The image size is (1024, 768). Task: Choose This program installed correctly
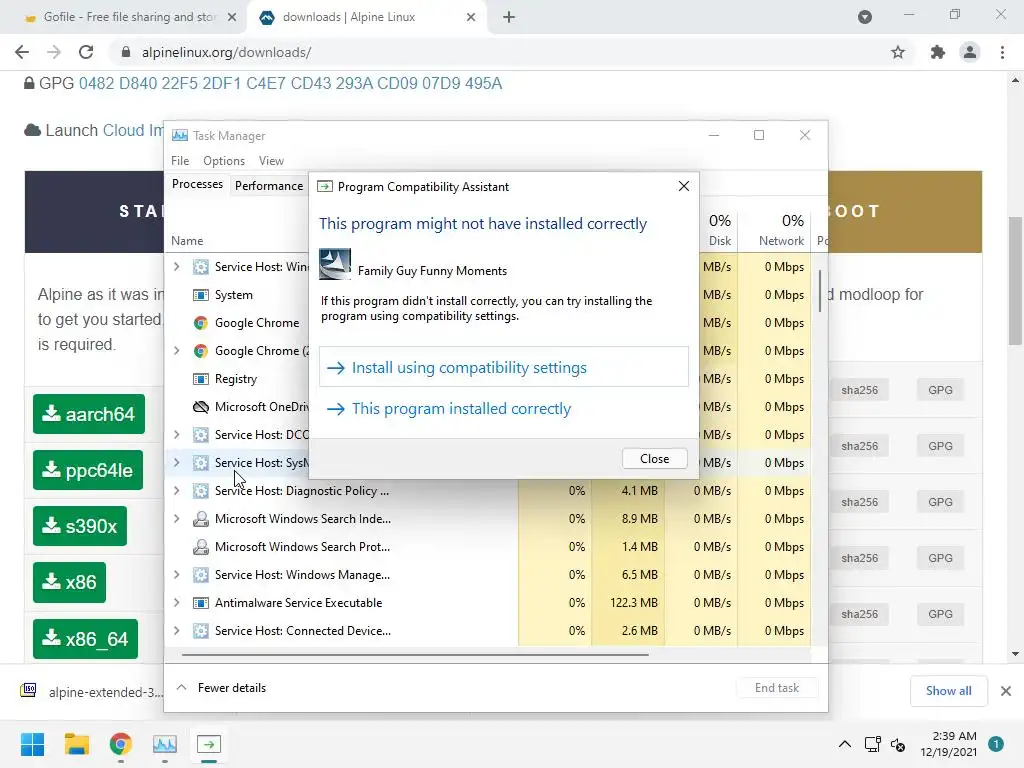pyautogui.click(x=461, y=409)
